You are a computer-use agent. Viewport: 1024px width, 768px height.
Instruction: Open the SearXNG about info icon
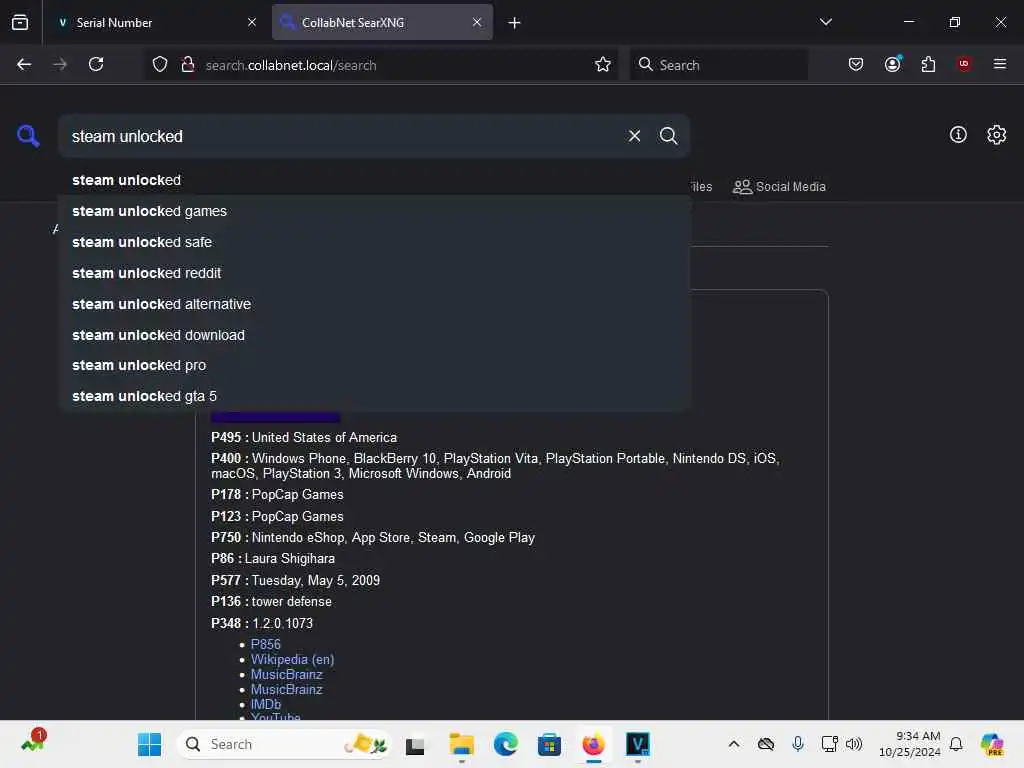tap(958, 135)
